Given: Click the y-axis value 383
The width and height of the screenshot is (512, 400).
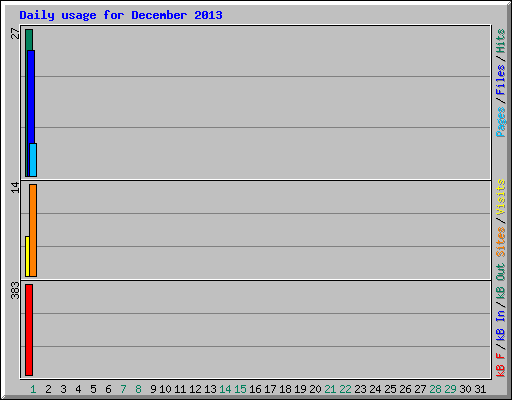Looking at the screenshot, I should (x=15, y=290).
